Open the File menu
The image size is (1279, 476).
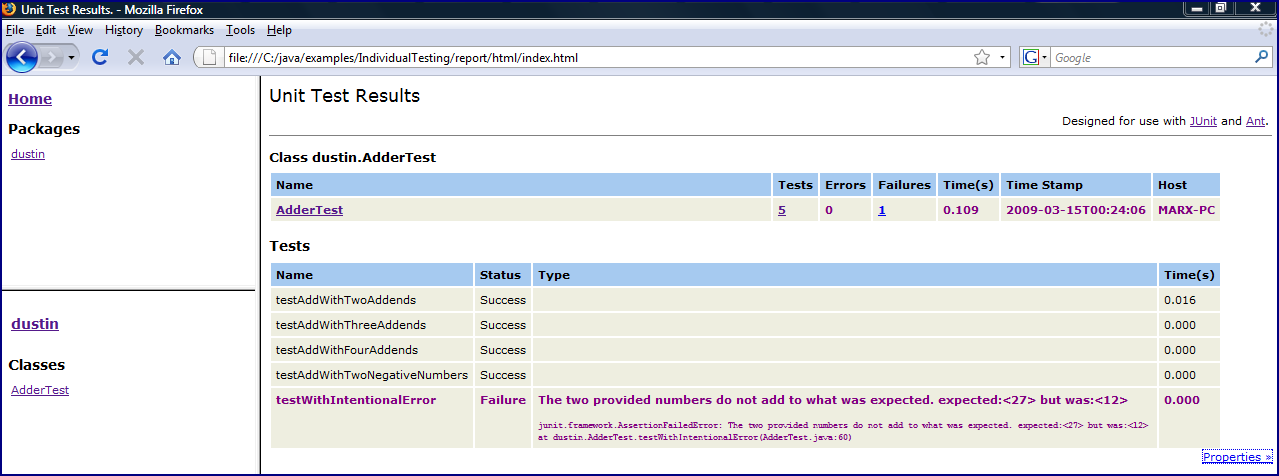pos(14,30)
